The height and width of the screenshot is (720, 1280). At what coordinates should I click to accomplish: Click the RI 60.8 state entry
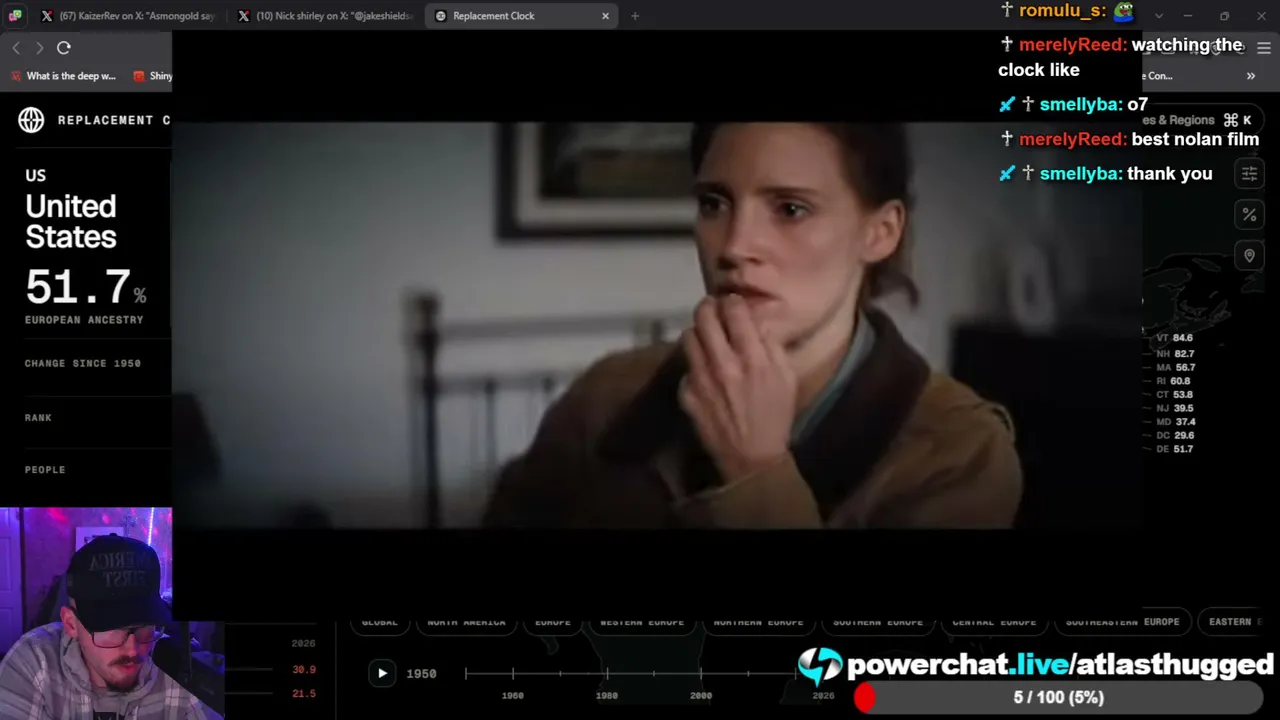1175,381
